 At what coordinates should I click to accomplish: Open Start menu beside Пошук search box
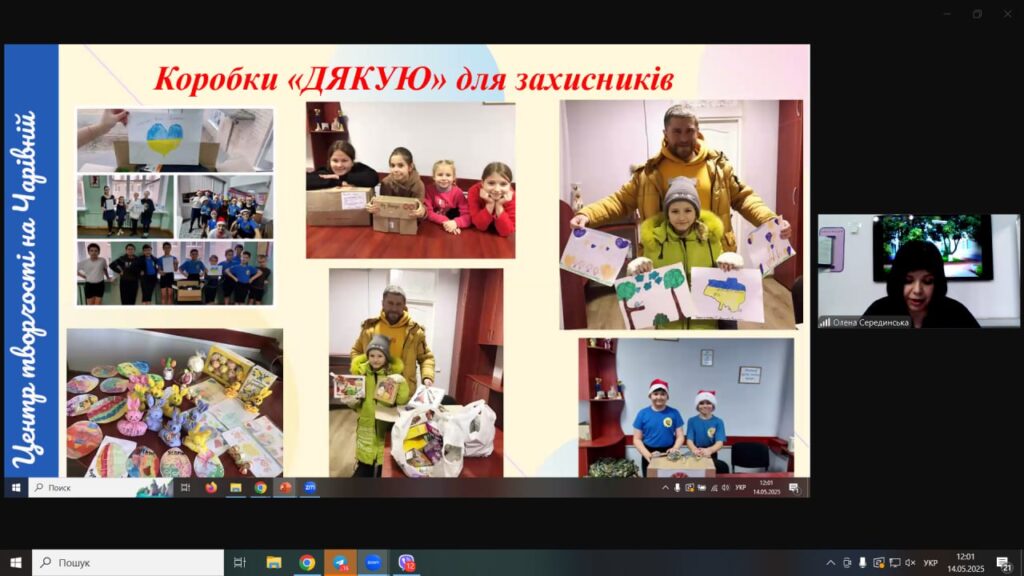(15, 562)
